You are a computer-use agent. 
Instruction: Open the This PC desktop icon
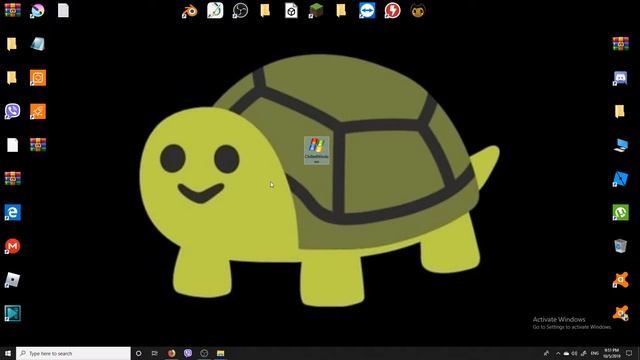point(620,145)
